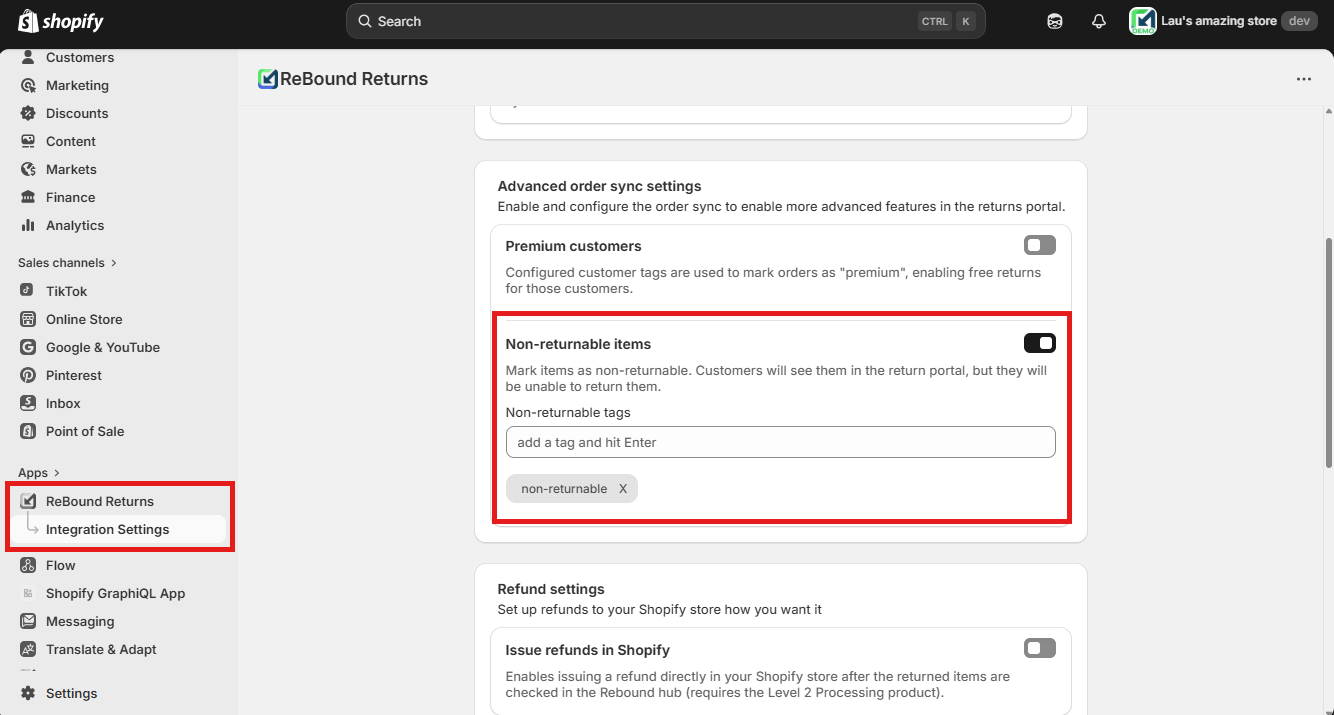
Task: Click the non-returnable tags input field
Action: [781, 442]
